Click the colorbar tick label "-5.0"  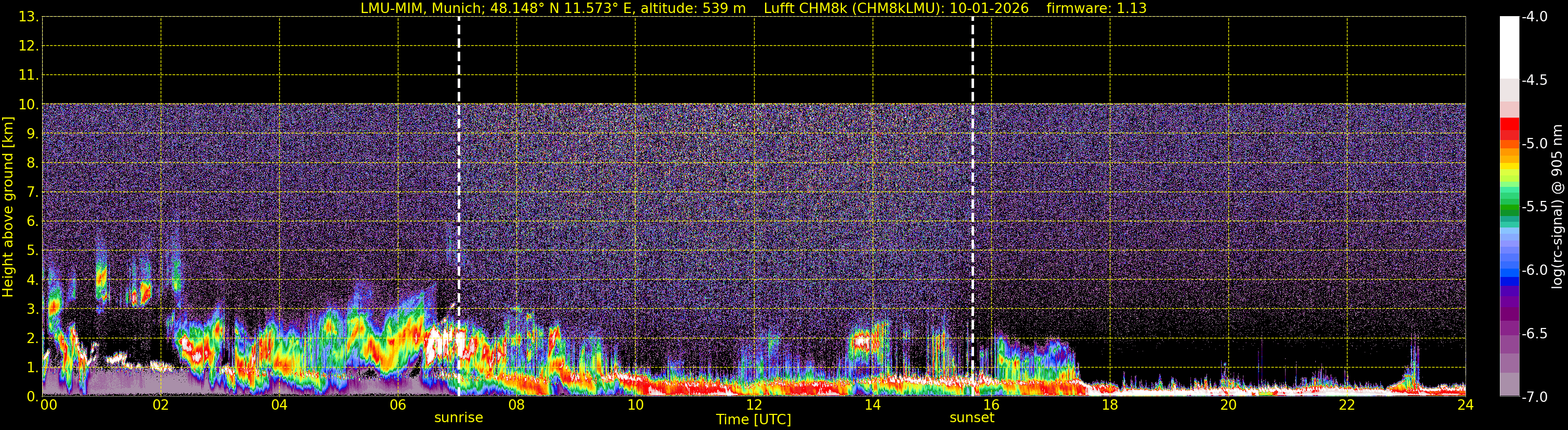coord(1535,144)
